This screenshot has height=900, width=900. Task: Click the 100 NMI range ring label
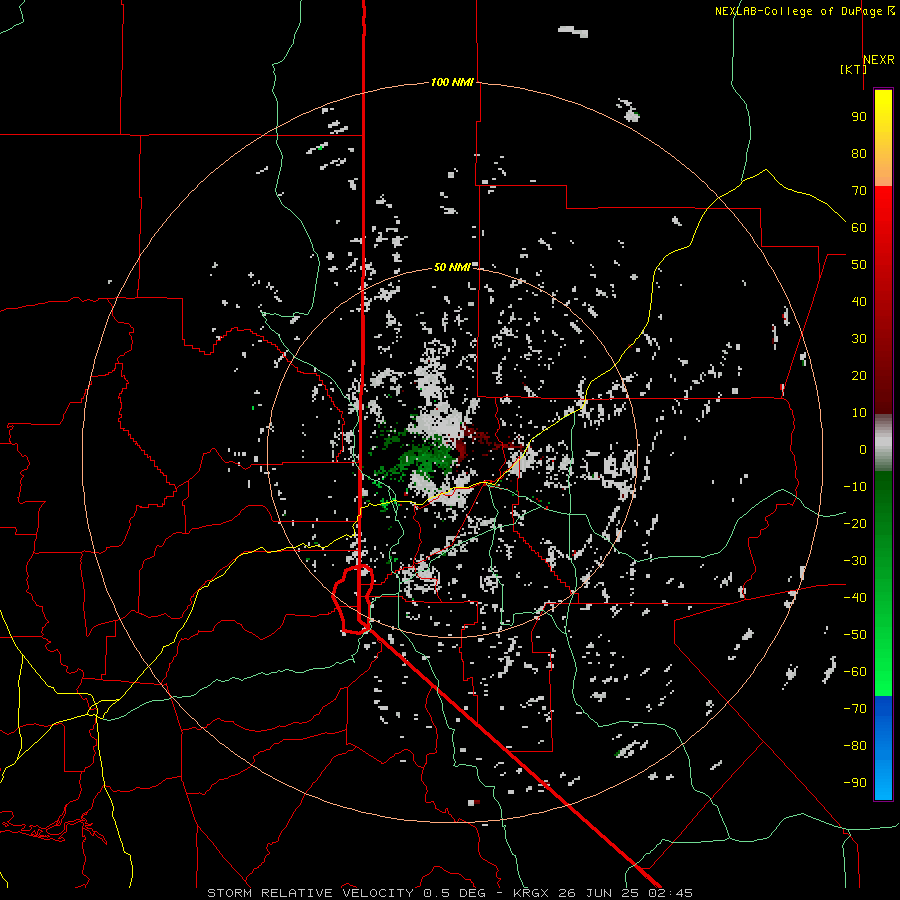tap(452, 83)
